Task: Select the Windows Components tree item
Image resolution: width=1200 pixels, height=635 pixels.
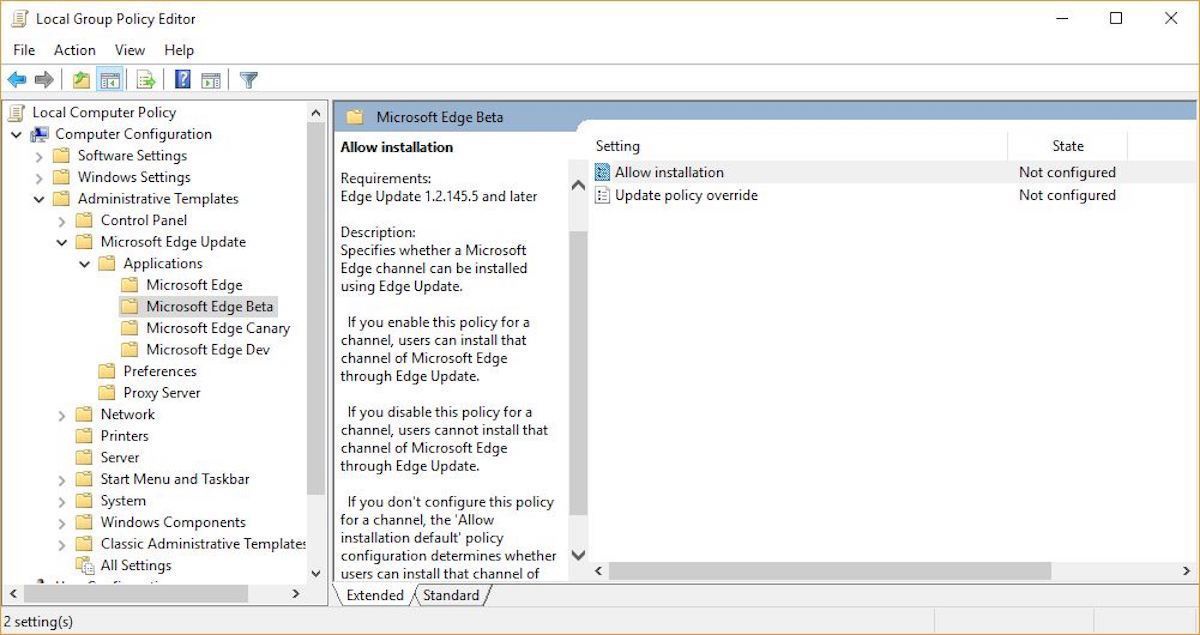Action: pyautogui.click(x=173, y=522)
